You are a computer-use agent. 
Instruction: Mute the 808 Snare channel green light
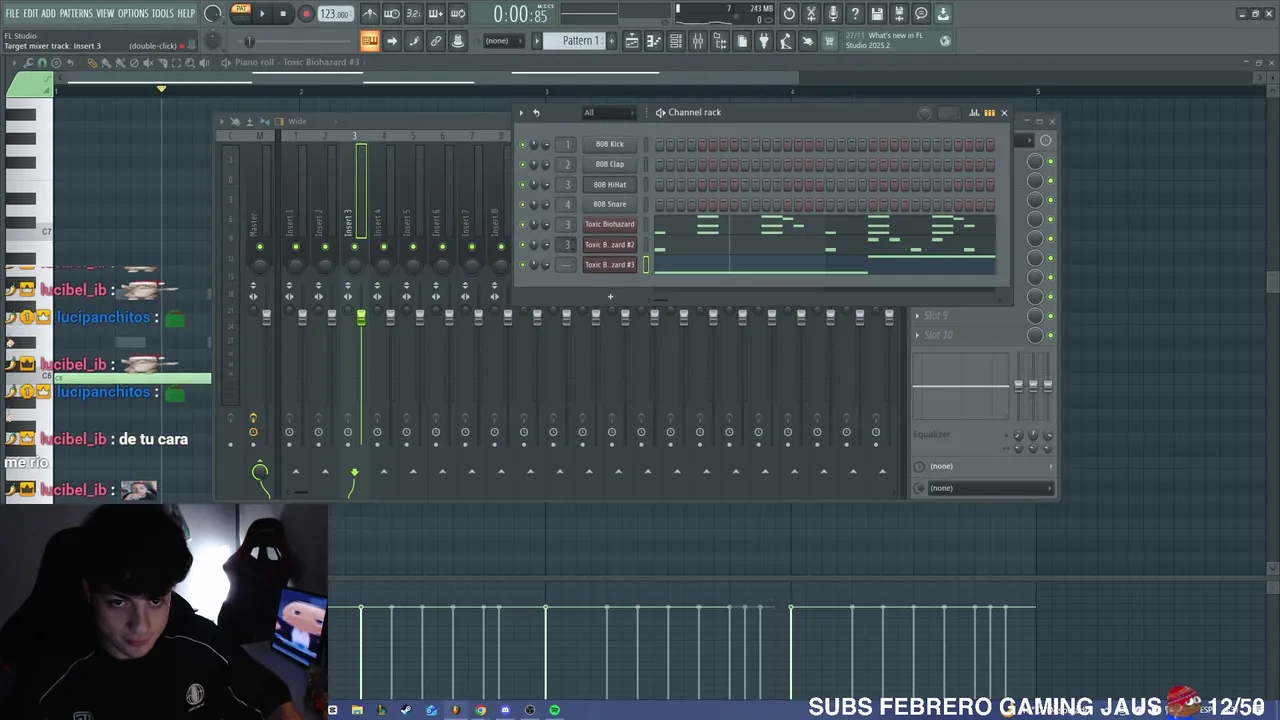(x=522, y=204)
